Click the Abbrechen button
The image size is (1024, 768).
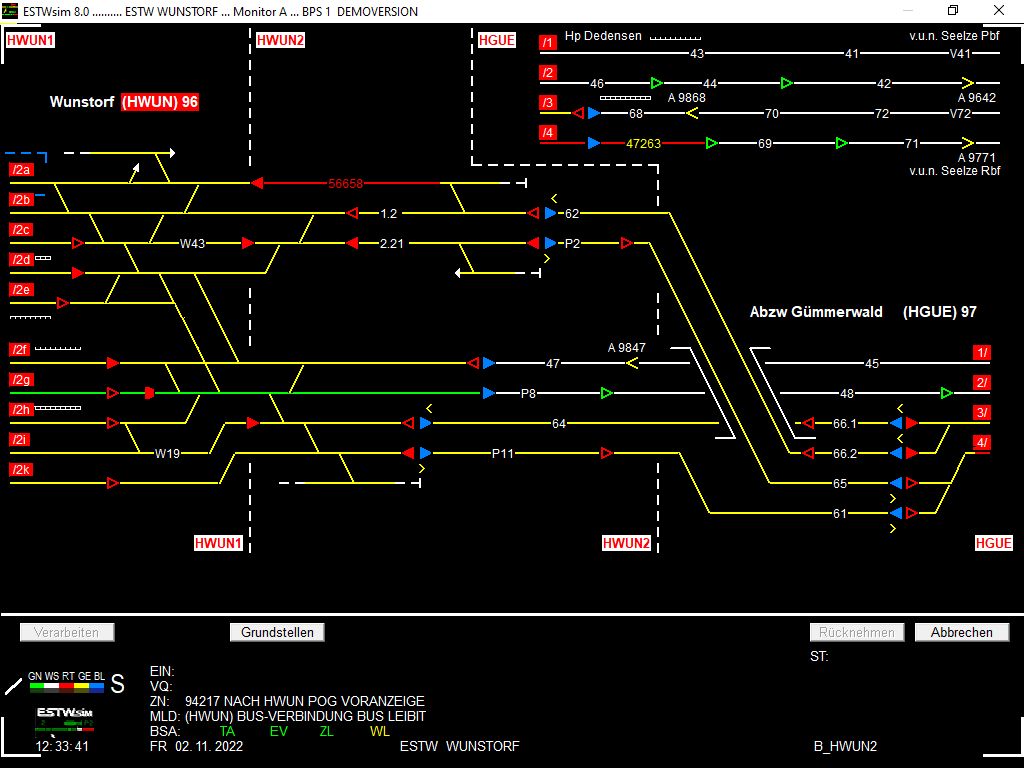point(961,632)
